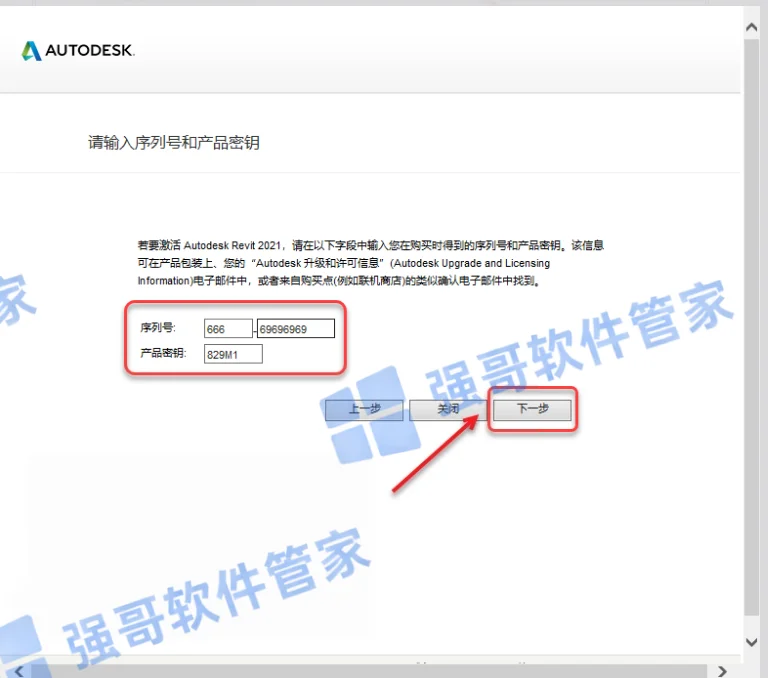The width and height of the screenshot is (768, 678).
Task: Click the Autodesk logo
Action: [x=78, y=50]
